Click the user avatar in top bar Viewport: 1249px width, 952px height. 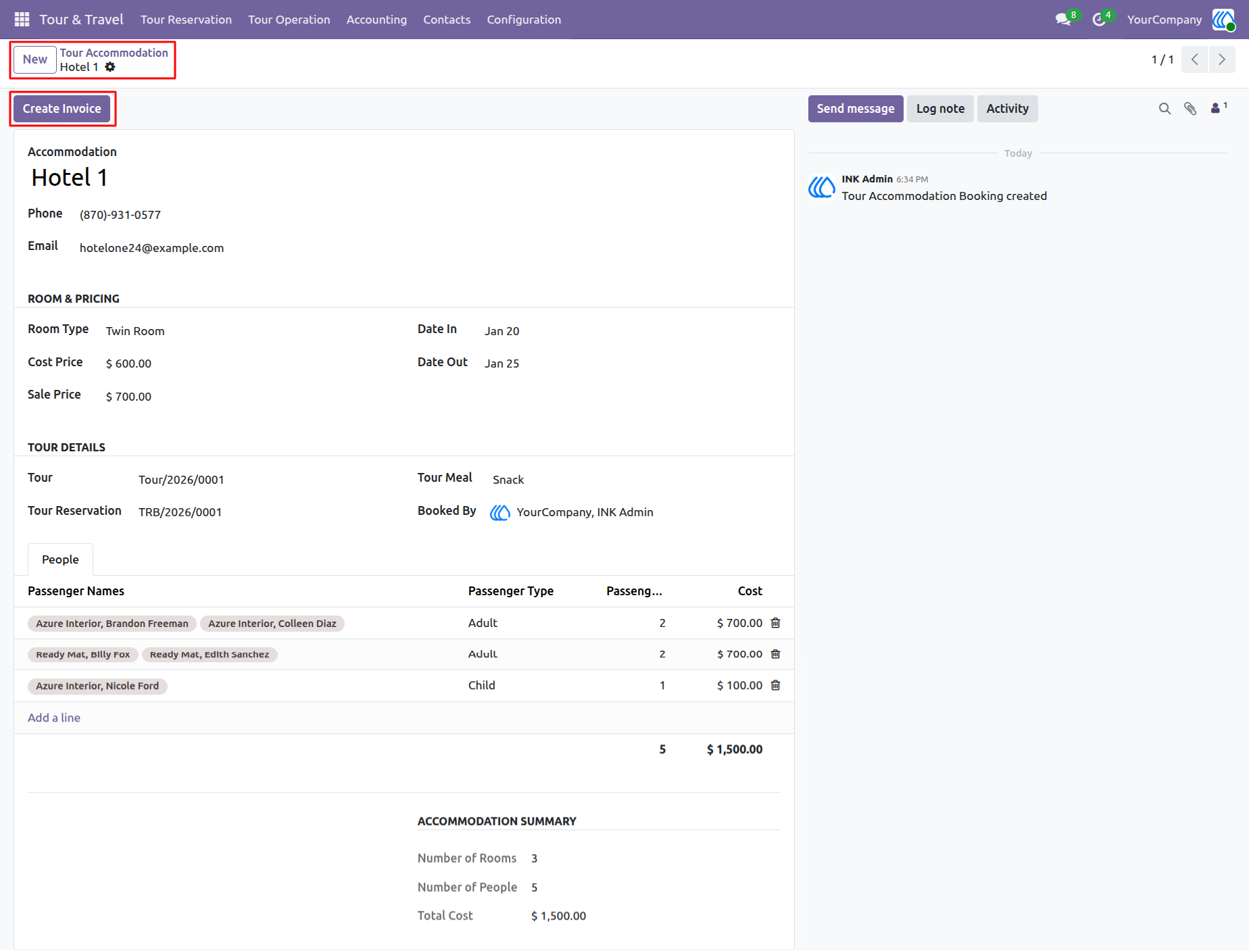tap(1223, 20)
